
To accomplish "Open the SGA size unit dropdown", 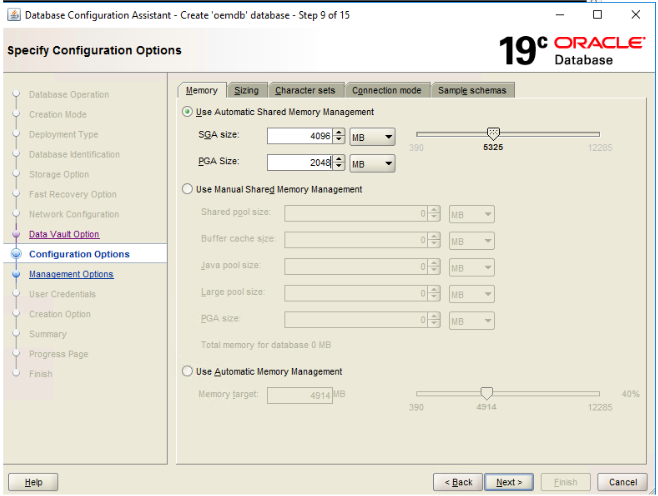I will (372, 137).
